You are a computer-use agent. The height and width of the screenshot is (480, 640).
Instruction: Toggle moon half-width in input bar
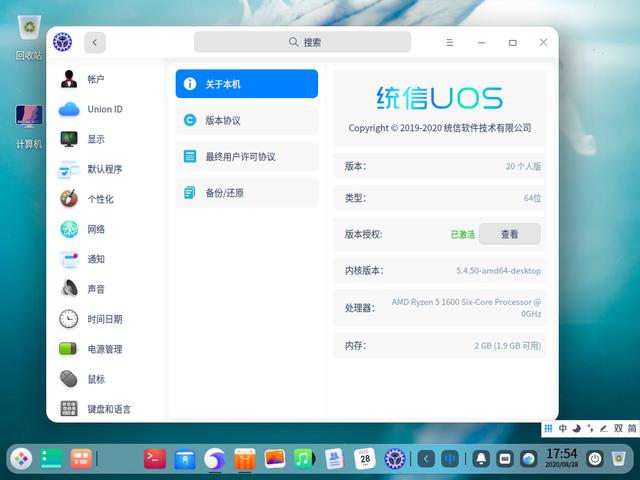click(x=576, y=428)
